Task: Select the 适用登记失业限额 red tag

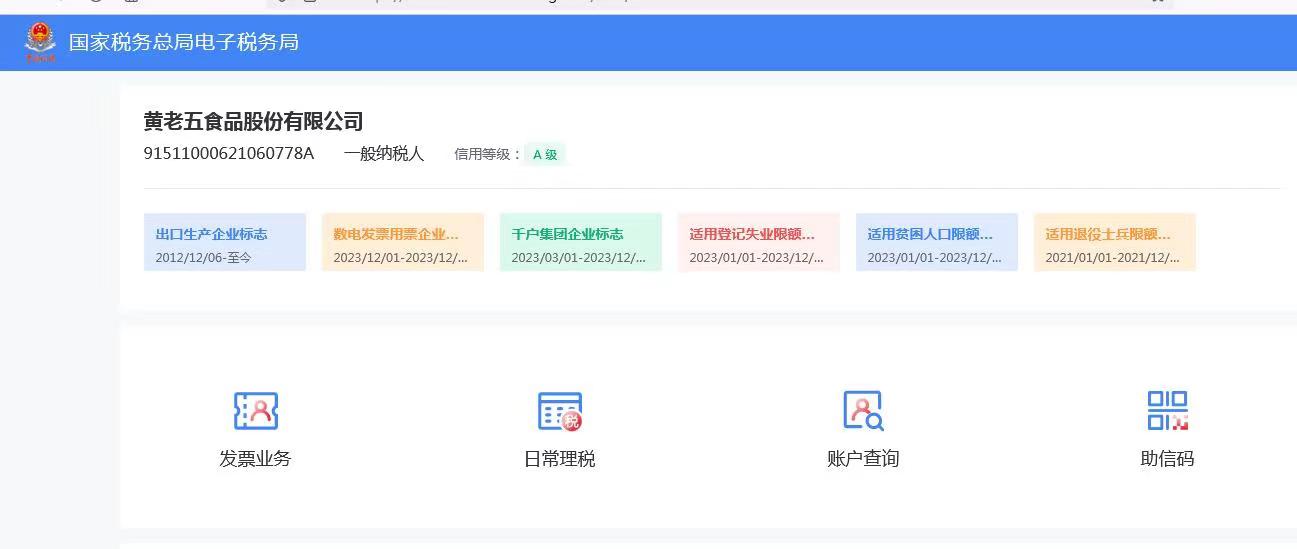Action: coord(759,242)
